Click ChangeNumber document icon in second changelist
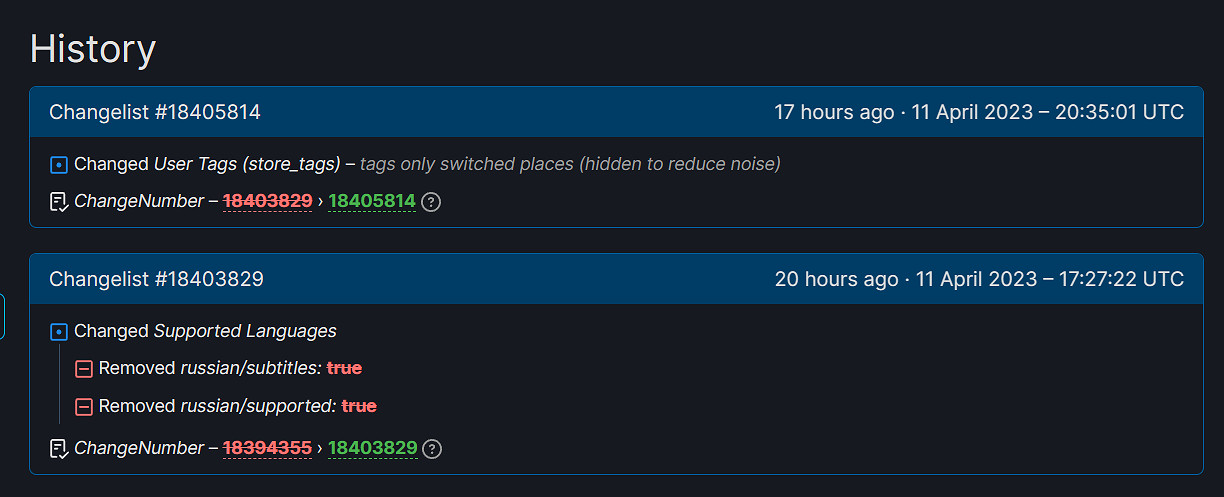 tap(59, 449)
